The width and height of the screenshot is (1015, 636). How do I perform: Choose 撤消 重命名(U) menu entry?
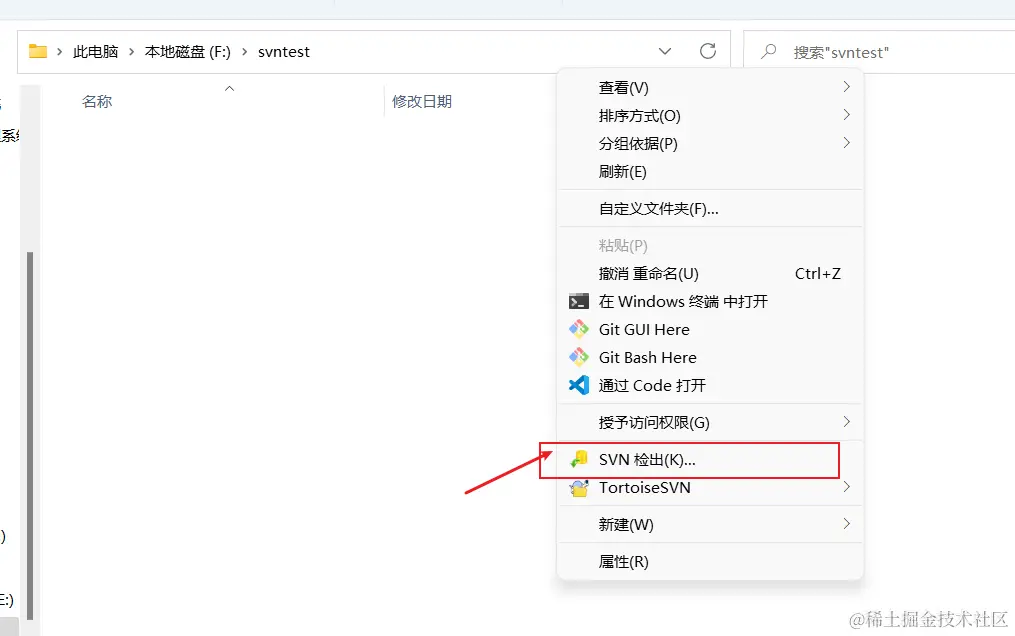(710, 274)
